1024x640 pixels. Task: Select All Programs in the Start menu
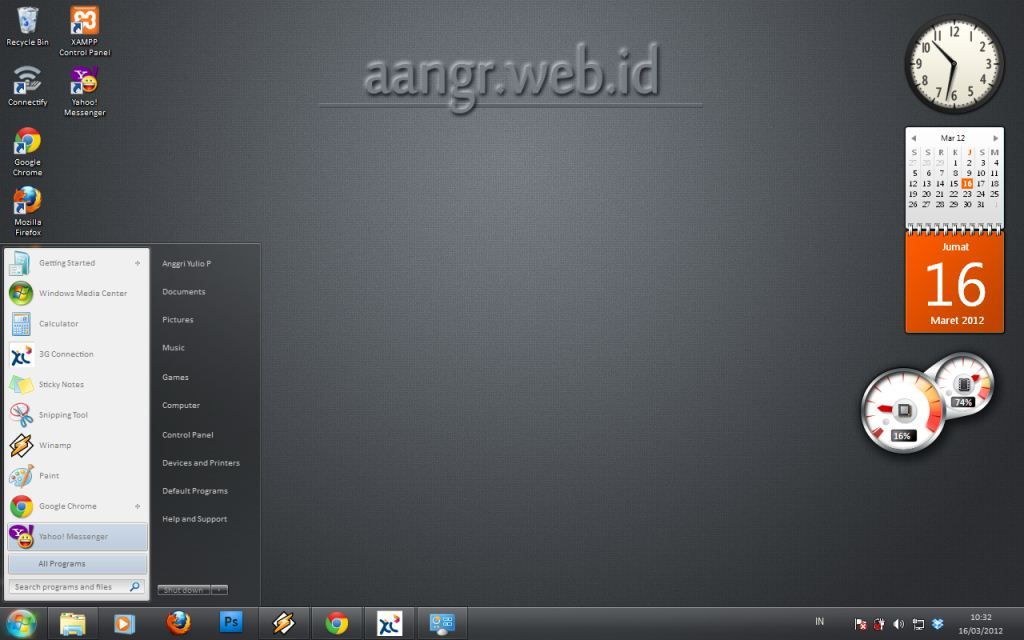click(77, 563)
